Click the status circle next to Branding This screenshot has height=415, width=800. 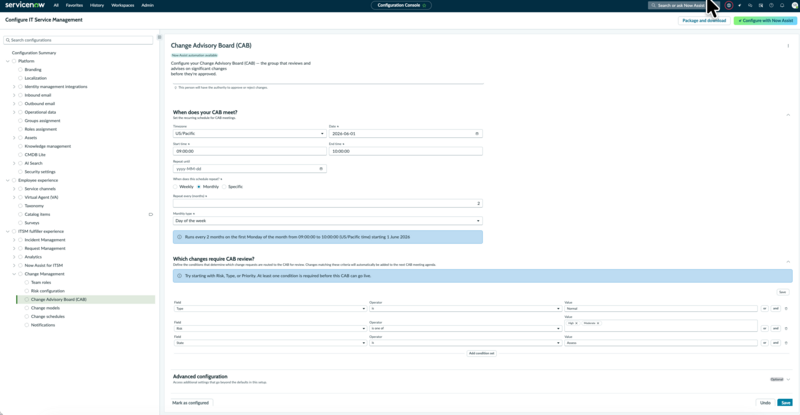(20, 69)
